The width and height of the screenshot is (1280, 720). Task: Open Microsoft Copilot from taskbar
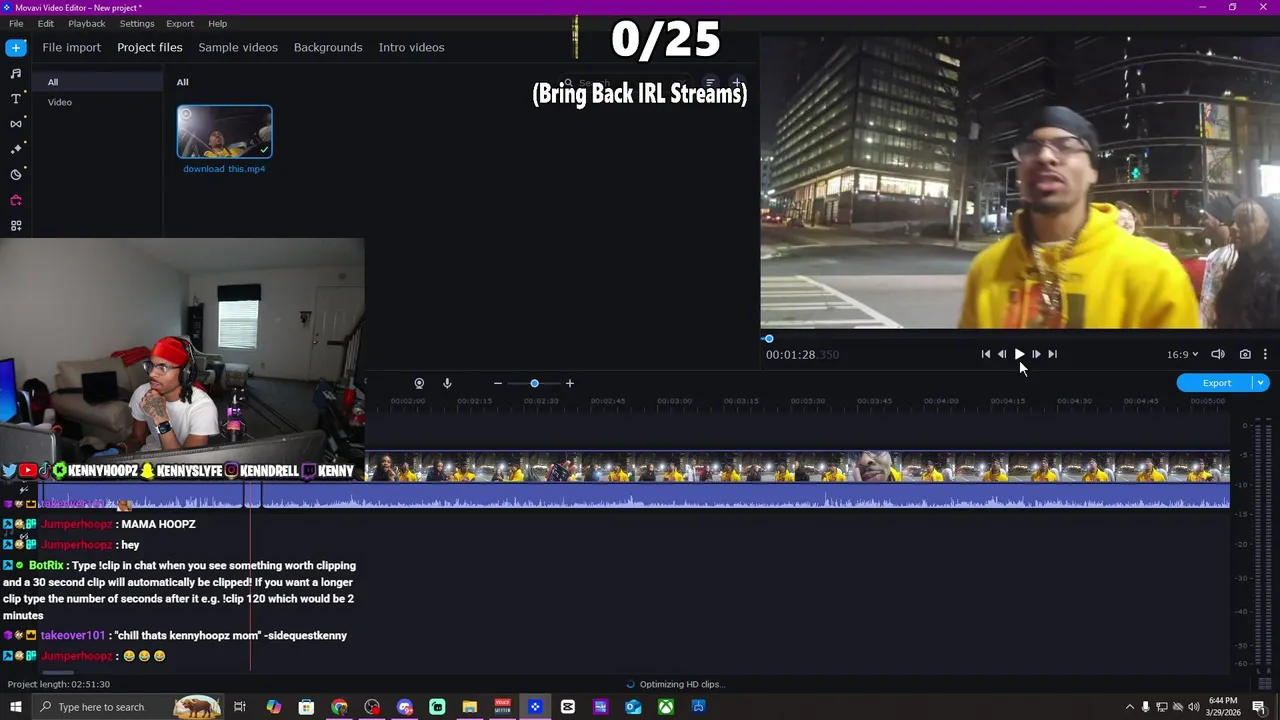[x=273, y=707]
